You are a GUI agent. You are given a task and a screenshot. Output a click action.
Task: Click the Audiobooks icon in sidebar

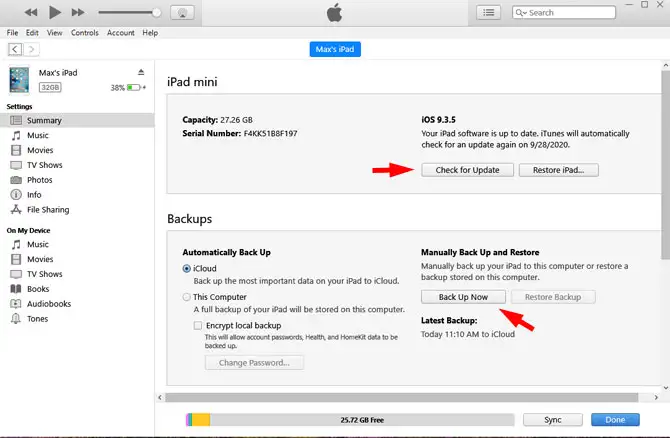[16, 304]
